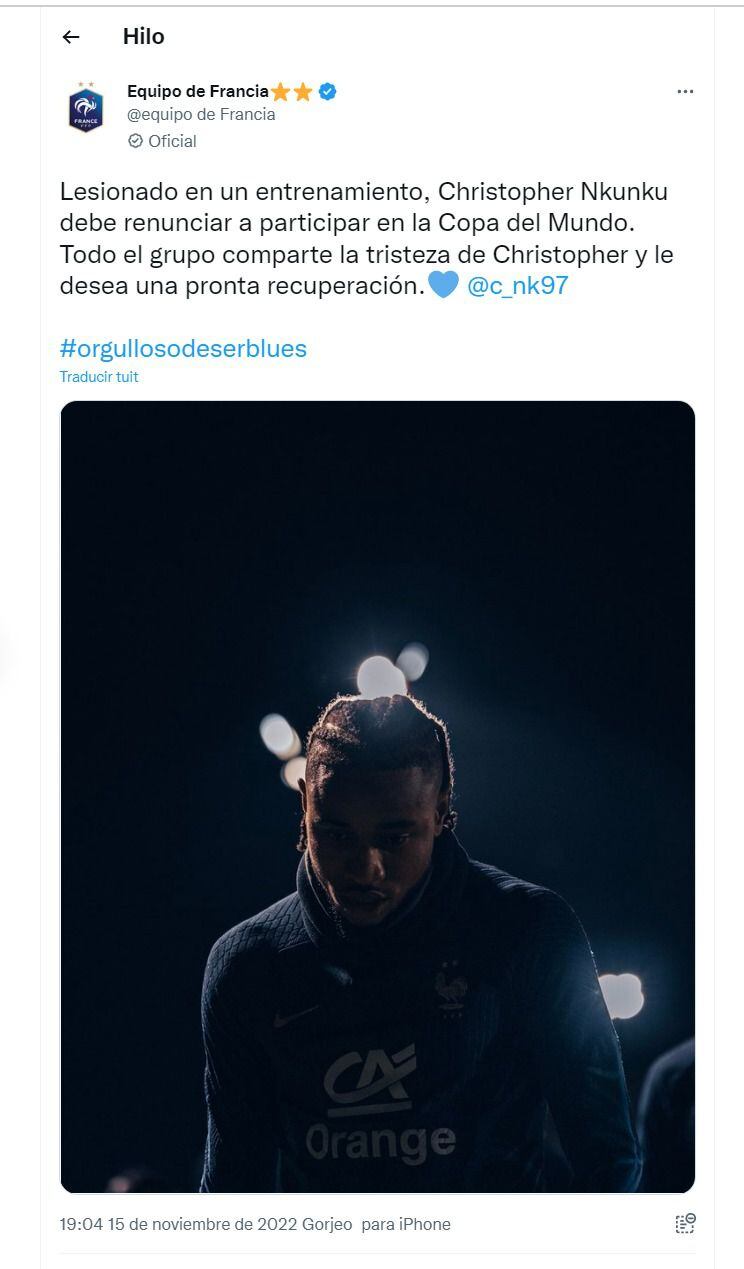This screenshot has width=744, height=1269.
Task: Click the blue verified badge
Action: pos(328,92)
